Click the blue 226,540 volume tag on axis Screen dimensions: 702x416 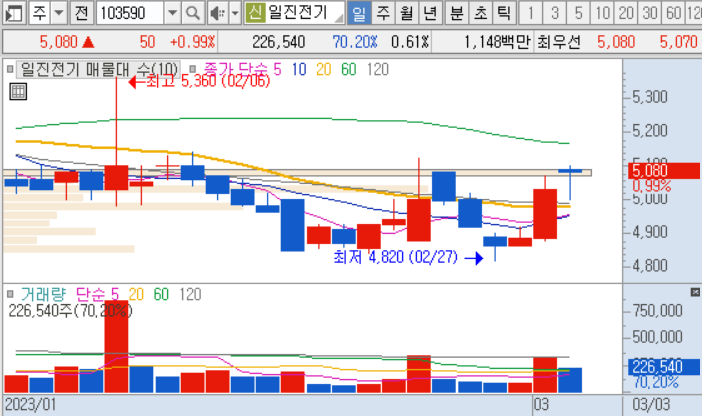pyautogui.click(x=663, y=367)
